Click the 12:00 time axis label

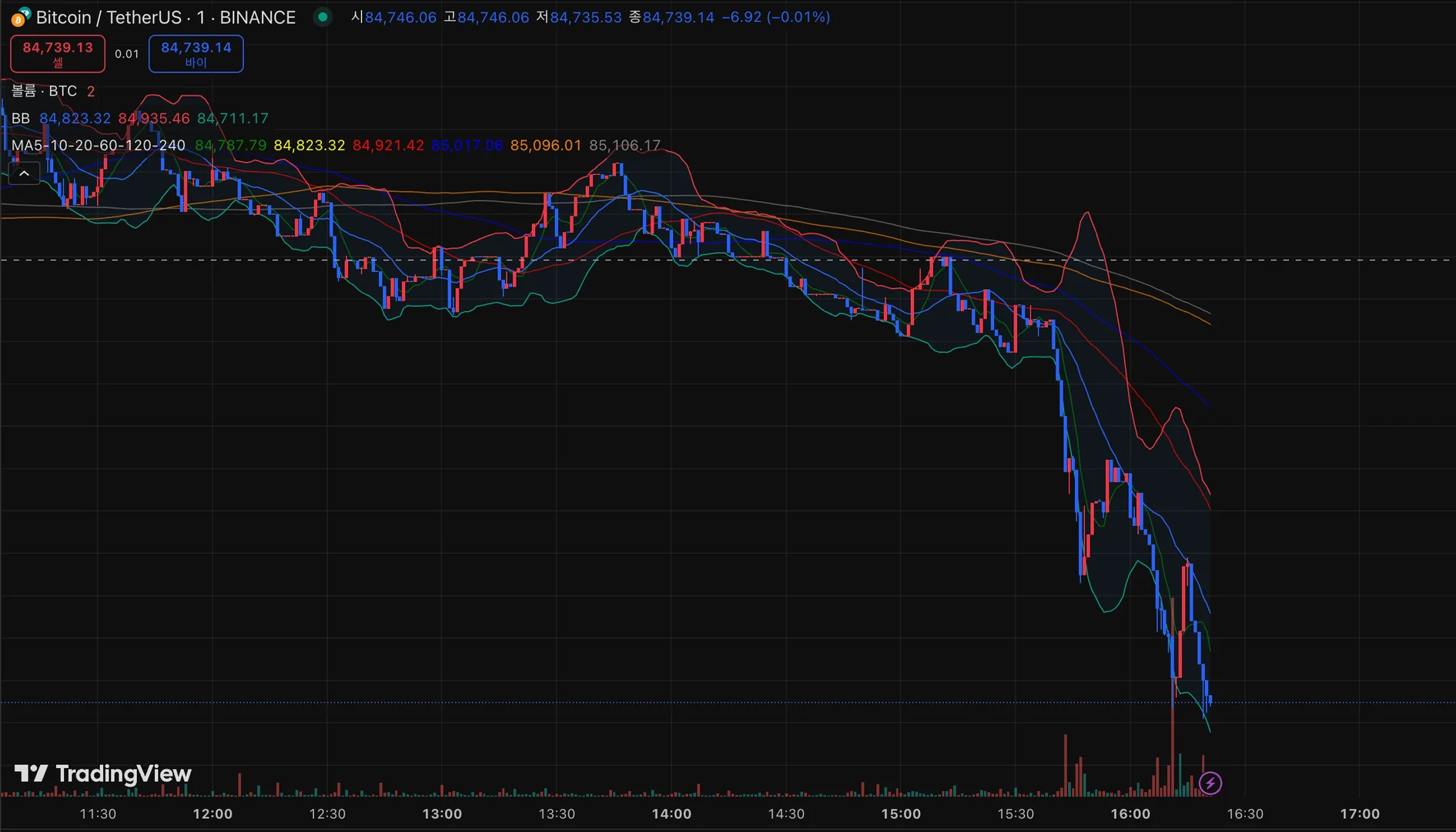click(x=213, y=814)
